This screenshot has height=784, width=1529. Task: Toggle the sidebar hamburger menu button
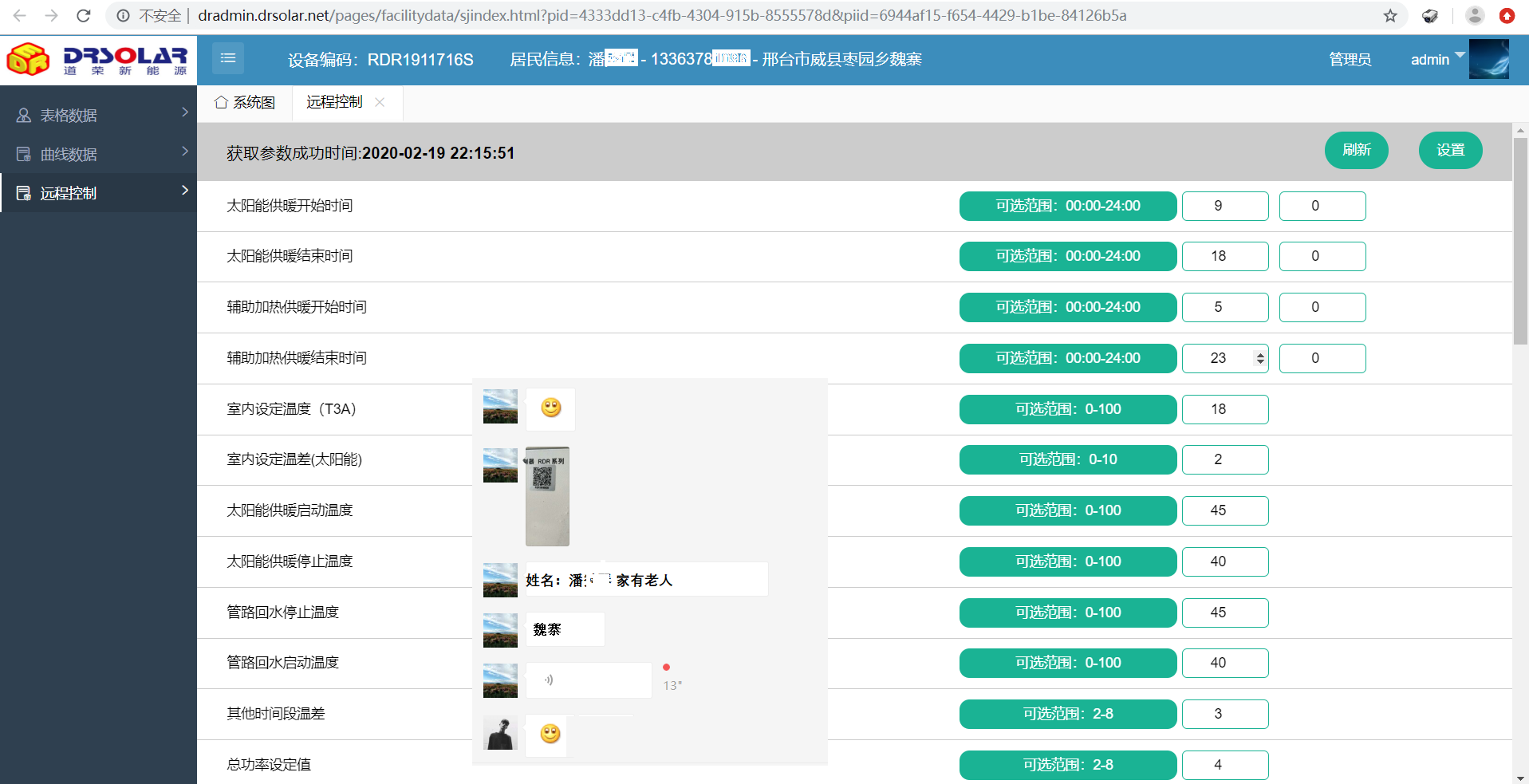tap(228, 57)
